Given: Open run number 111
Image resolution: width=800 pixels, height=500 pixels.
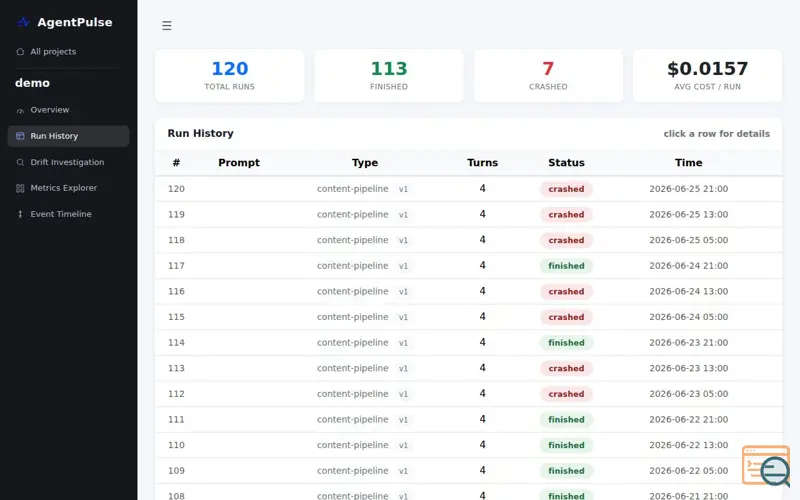Looking at the screenshot, I should pyautogui.click(x=468, y=419).
